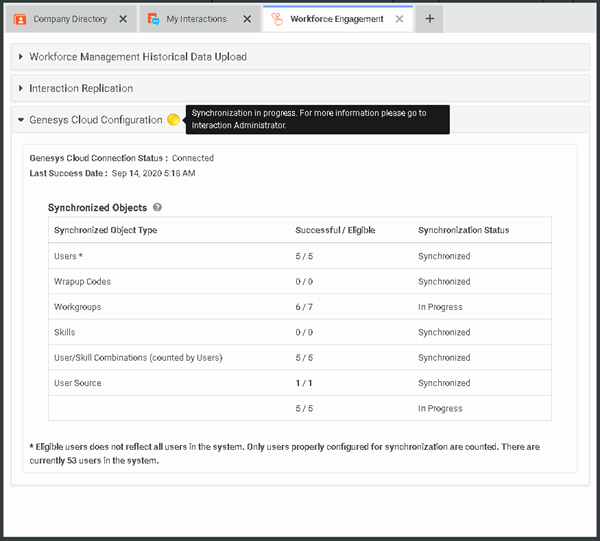Click the yellow synchronization status indicator
Viewport: 600px width, 541px height.
pos(173,120)
